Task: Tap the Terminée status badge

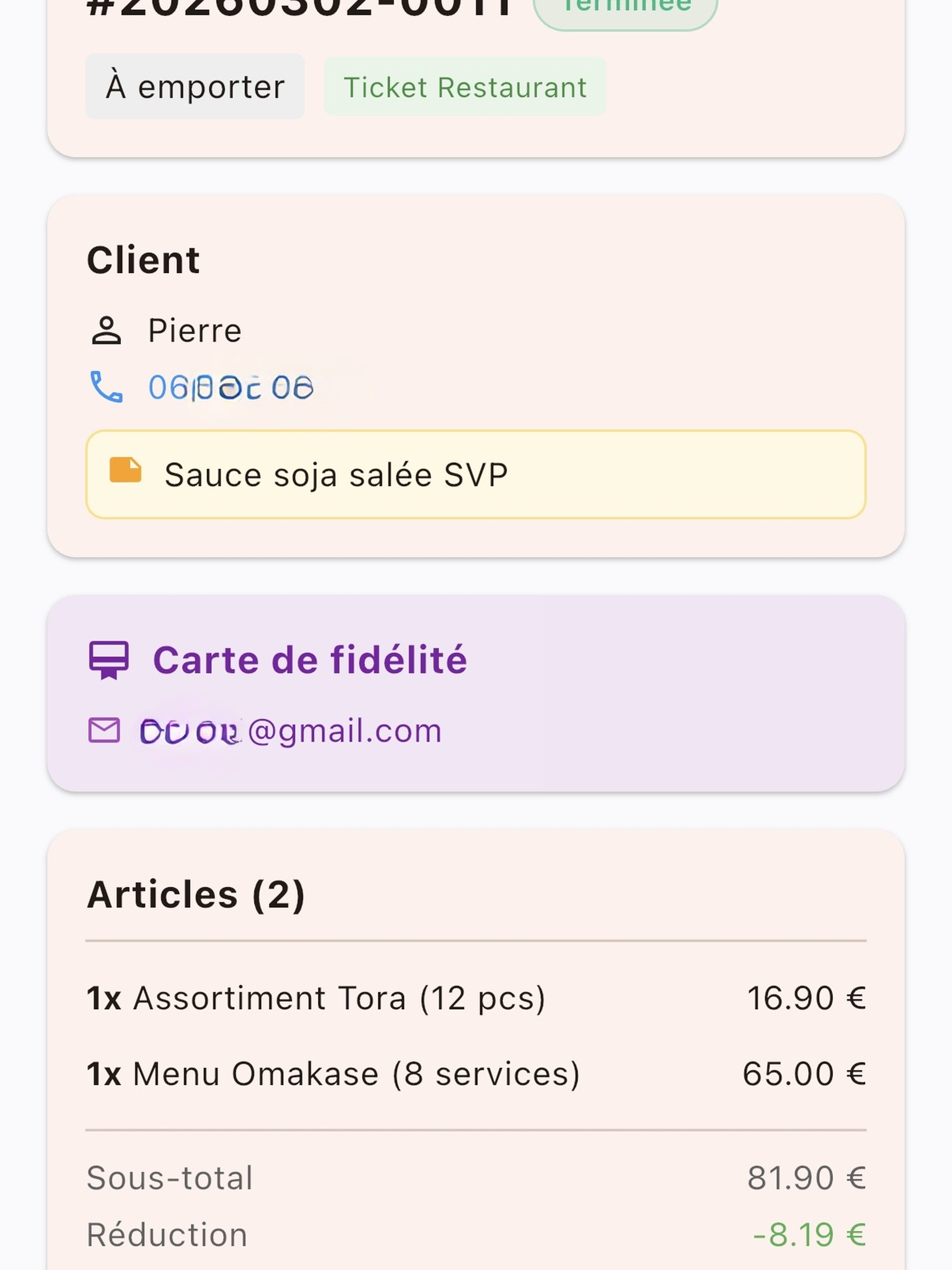Action: click(625, 9)
